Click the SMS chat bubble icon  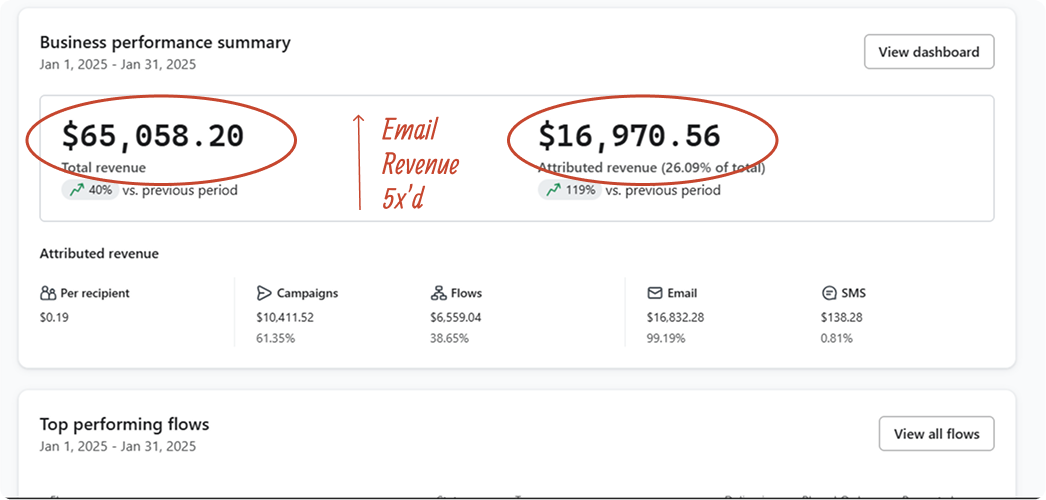[829, 294]
